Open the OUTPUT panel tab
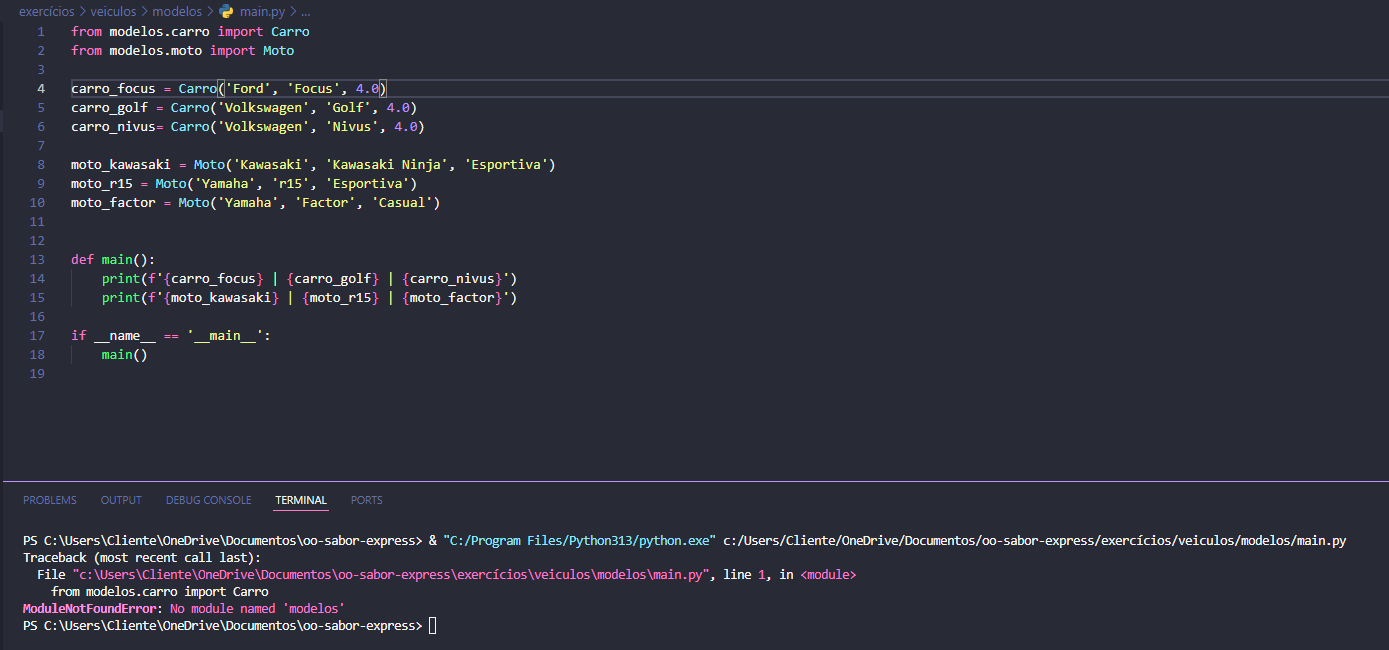The height and width of the screenshot is (650, 1389). [121, 500]
